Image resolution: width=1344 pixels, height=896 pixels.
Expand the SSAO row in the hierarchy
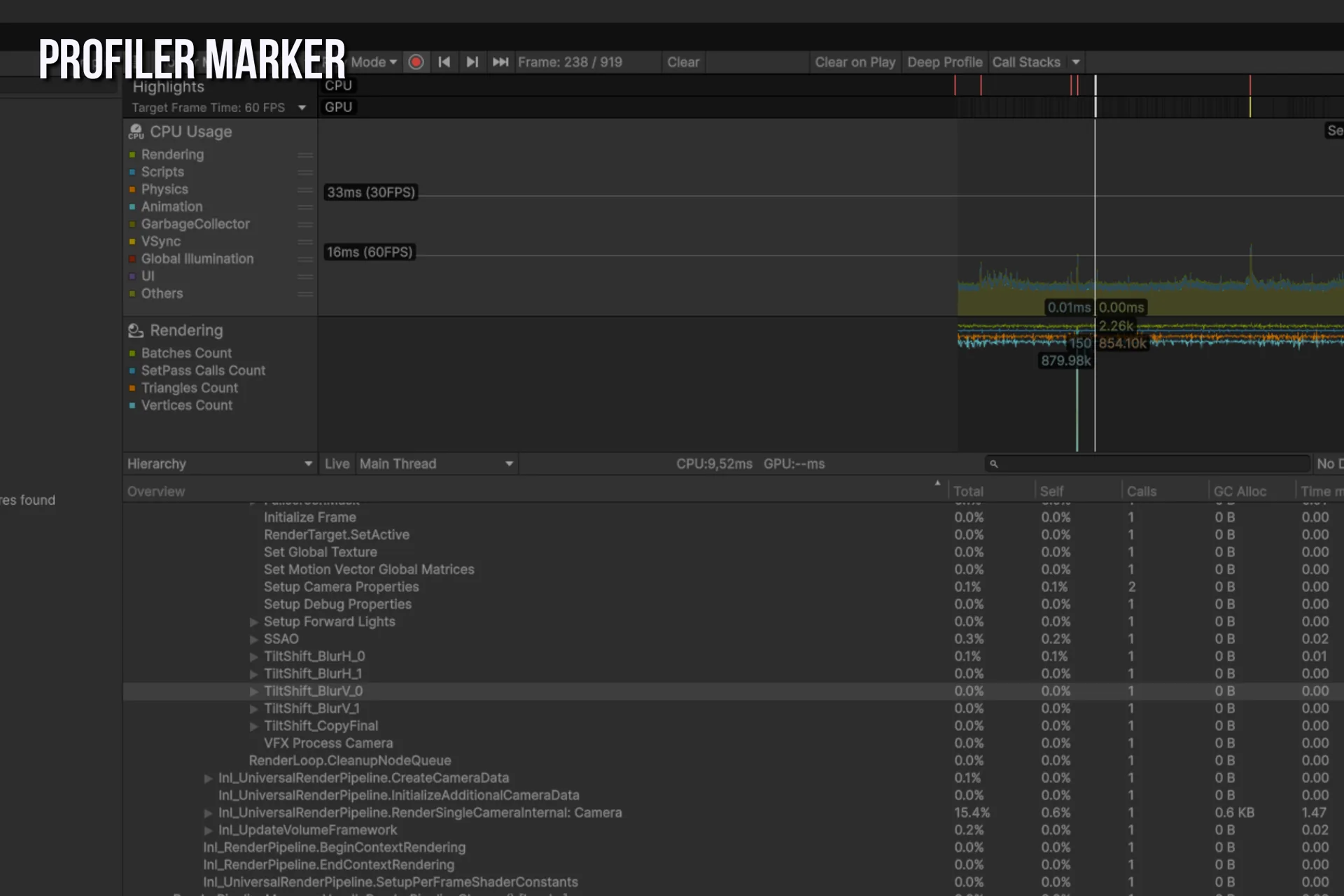pos(253,639)
